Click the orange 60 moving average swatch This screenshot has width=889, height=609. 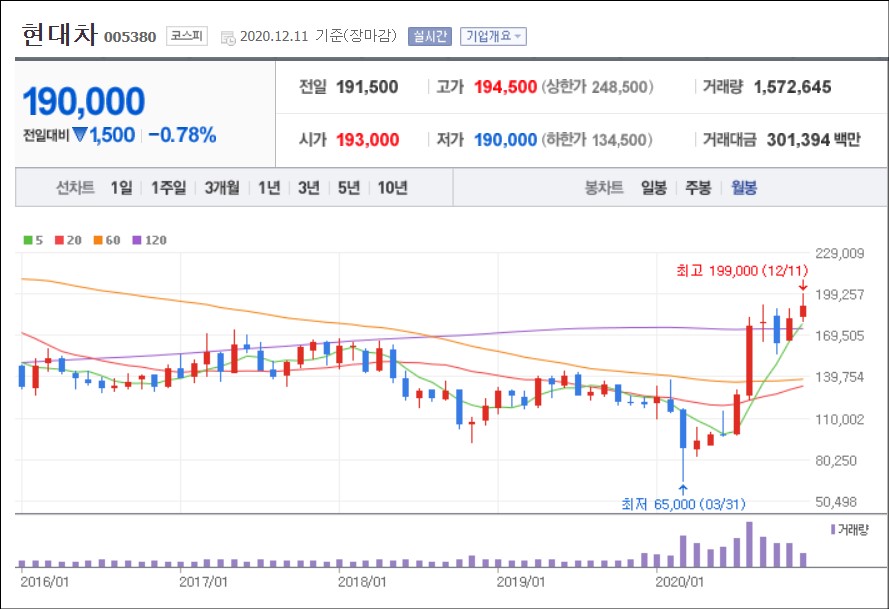[x=98, y=240]
